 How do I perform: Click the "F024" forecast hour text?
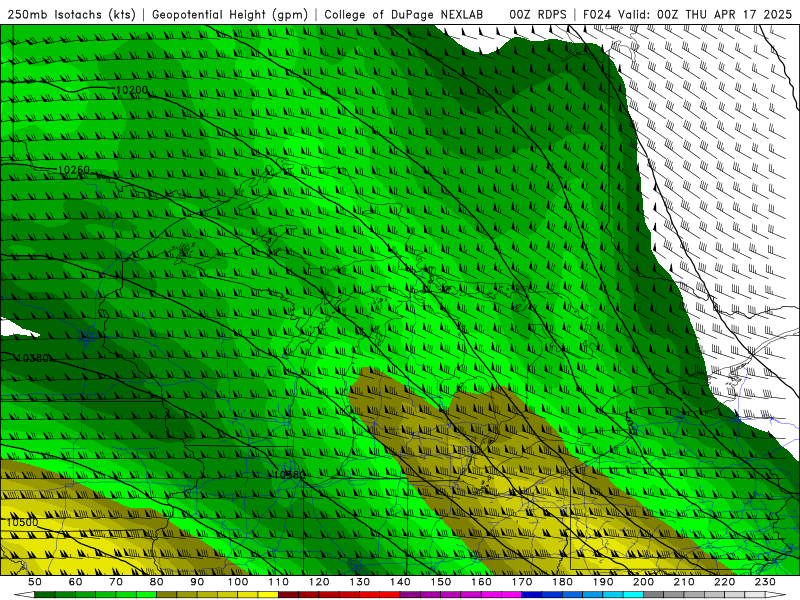click(x=597, y=14)
